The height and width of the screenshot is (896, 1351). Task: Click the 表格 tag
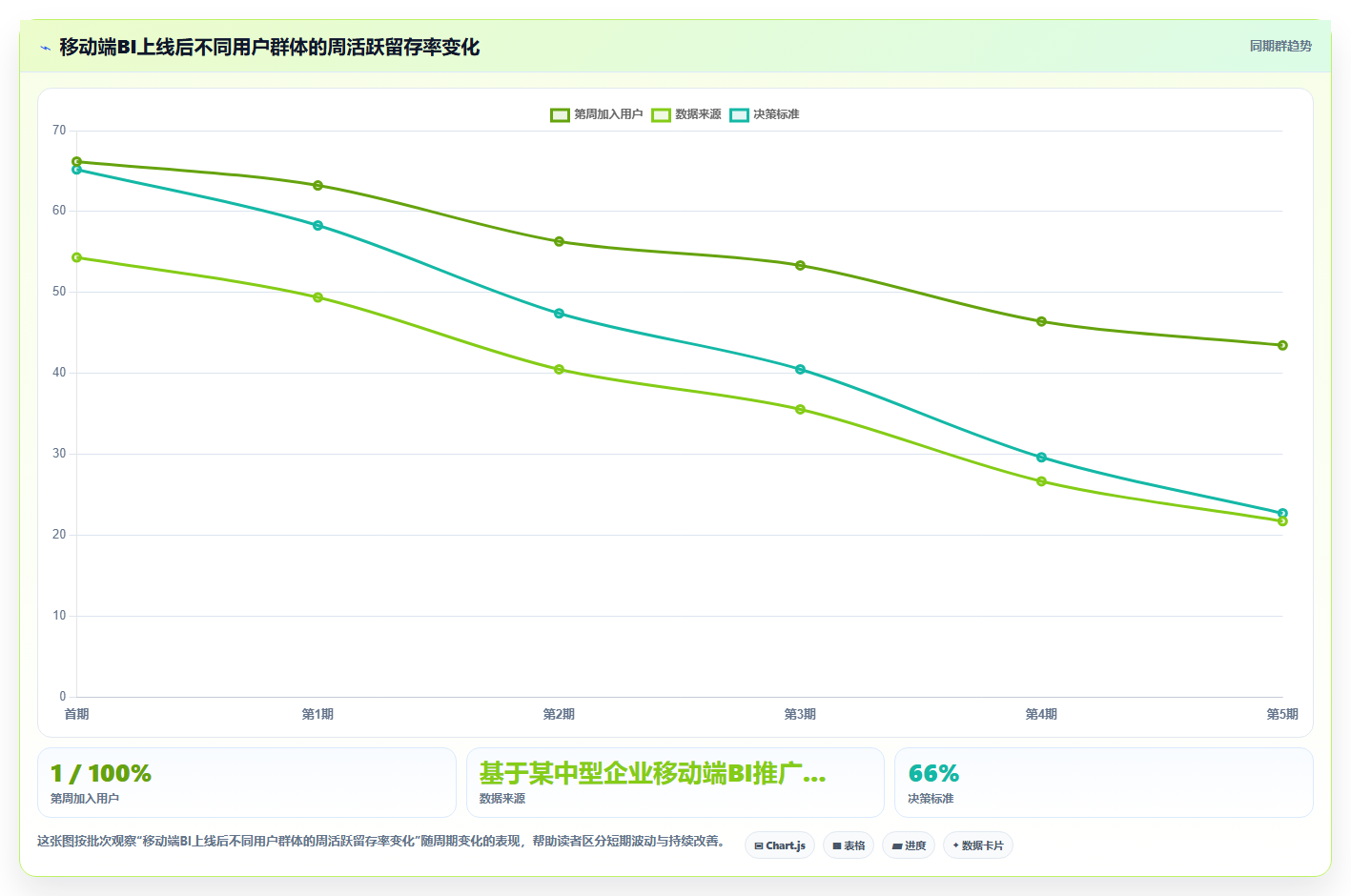tap(849, 845)
